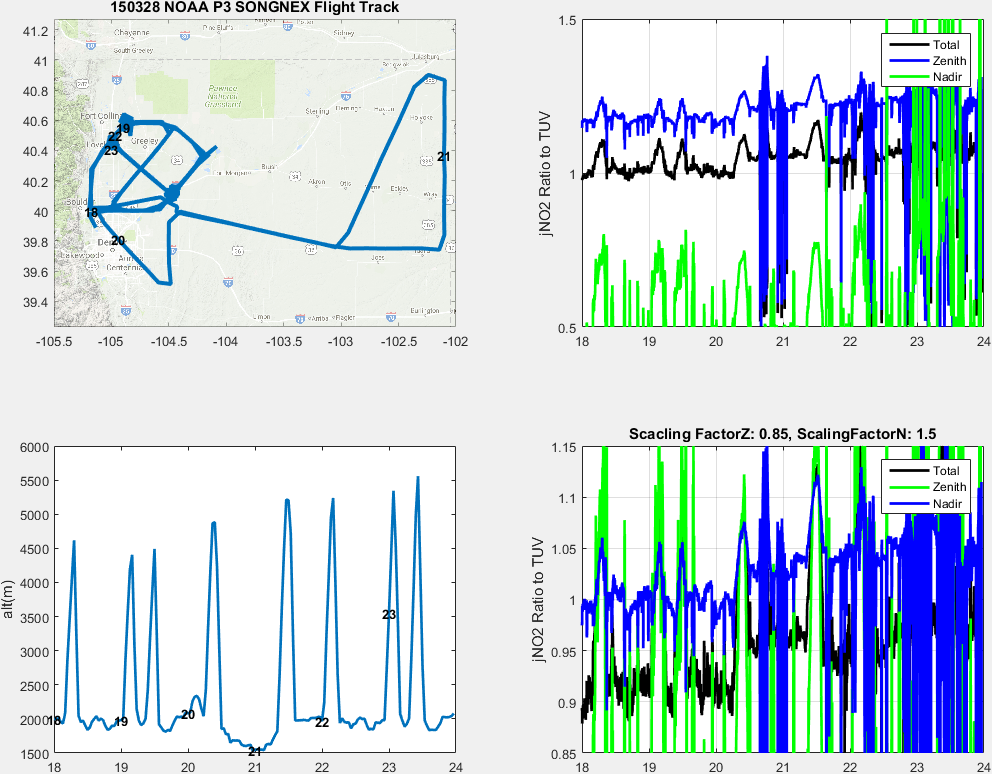Click hour marker 22 on altitude plot
This screenshot has height=774, width=992.
coord(322,722)
